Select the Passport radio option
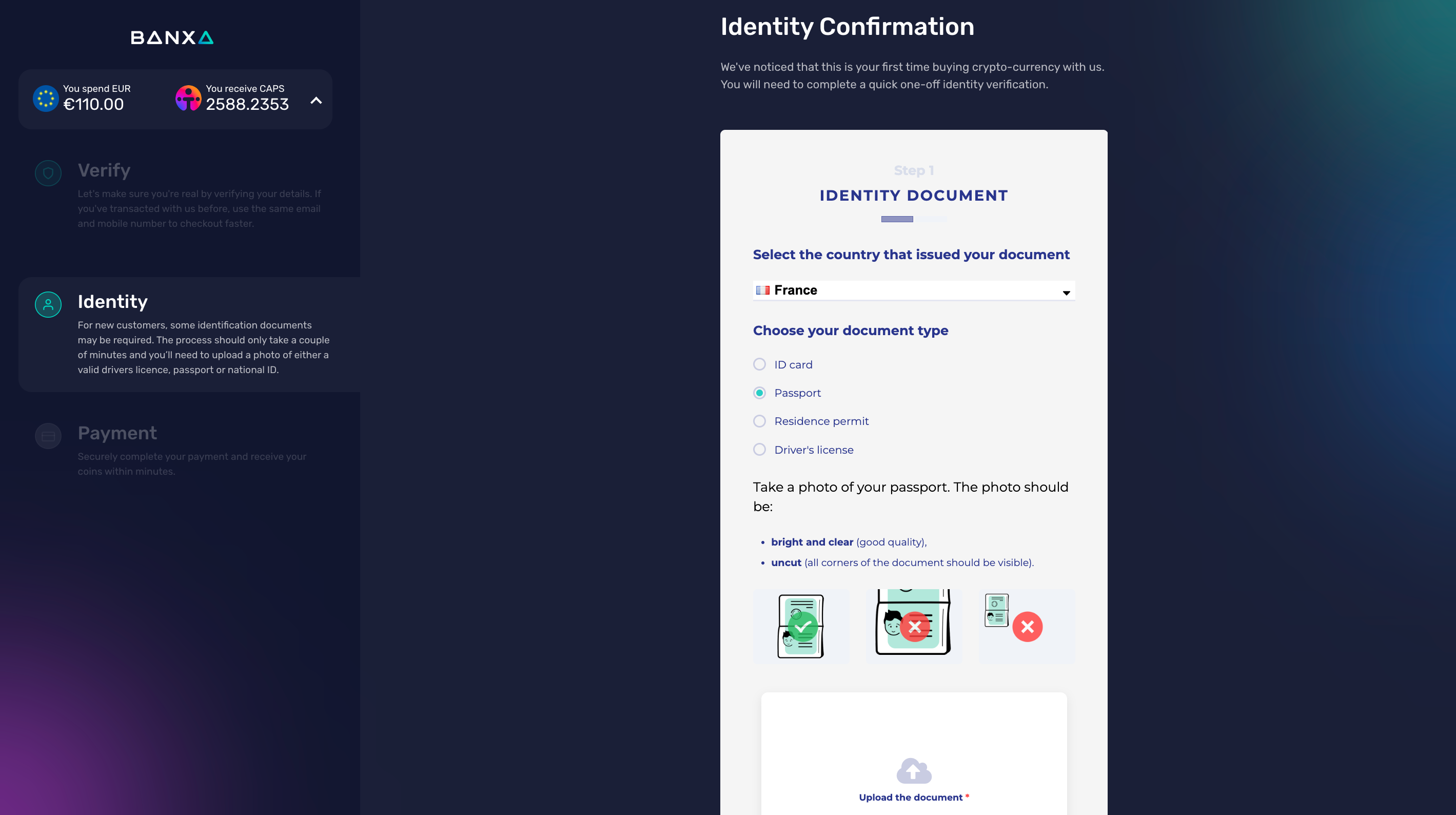Viewport: 1456px width, 815px height. [760, 393]
